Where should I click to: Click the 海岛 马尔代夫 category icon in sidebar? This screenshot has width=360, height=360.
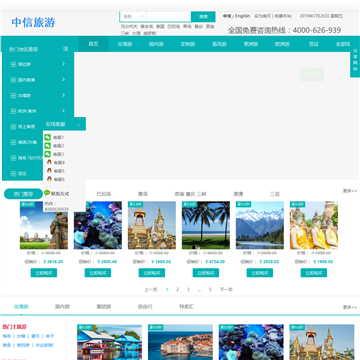[13, 158]
